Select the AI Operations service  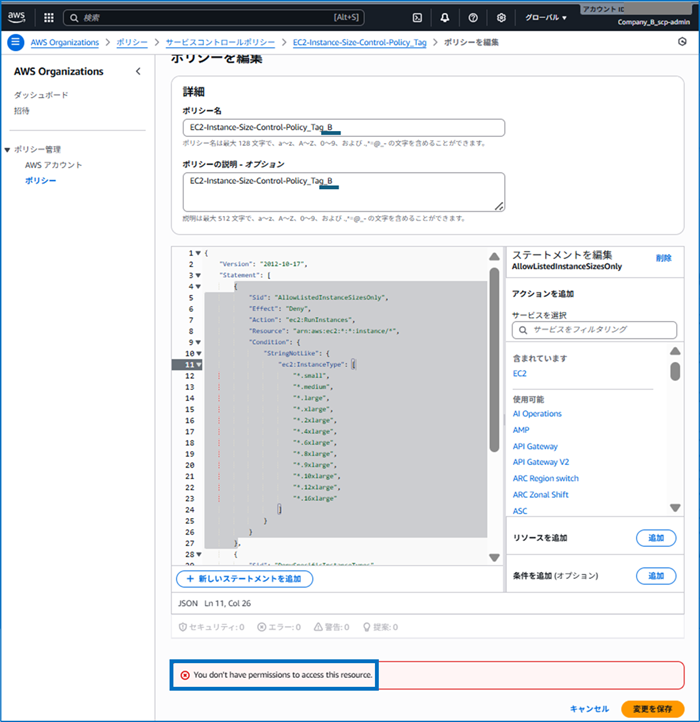coord(537,413)
